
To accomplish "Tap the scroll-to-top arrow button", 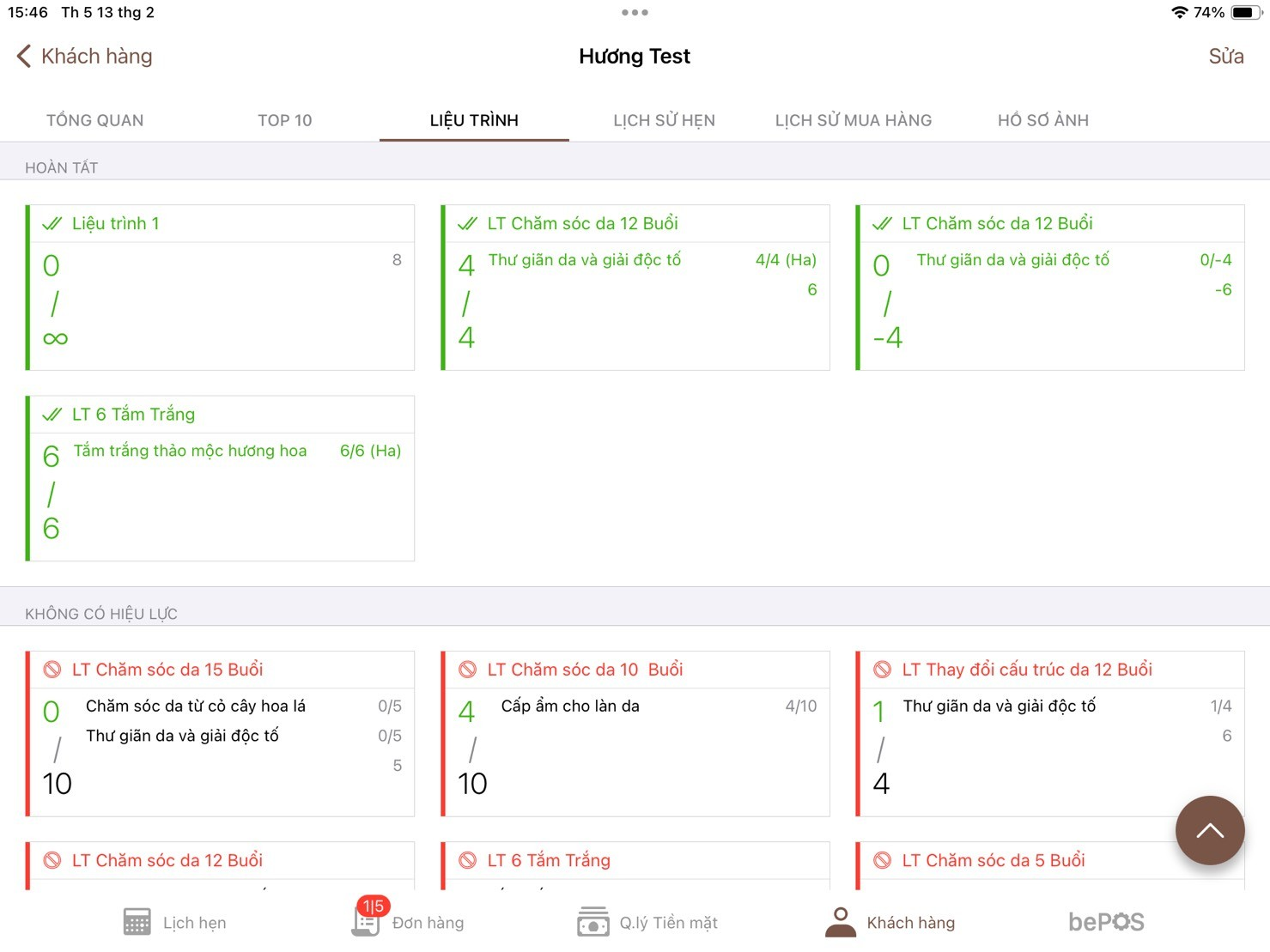I will click(1210, 830).
